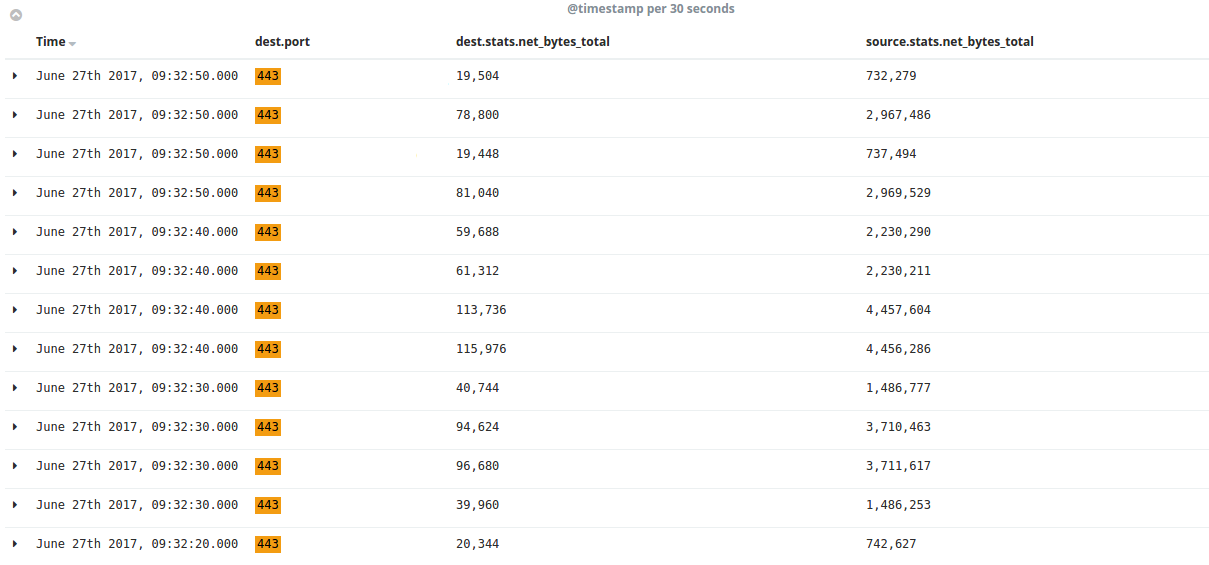Click the source bytes value 742,627

click(891, 544)
